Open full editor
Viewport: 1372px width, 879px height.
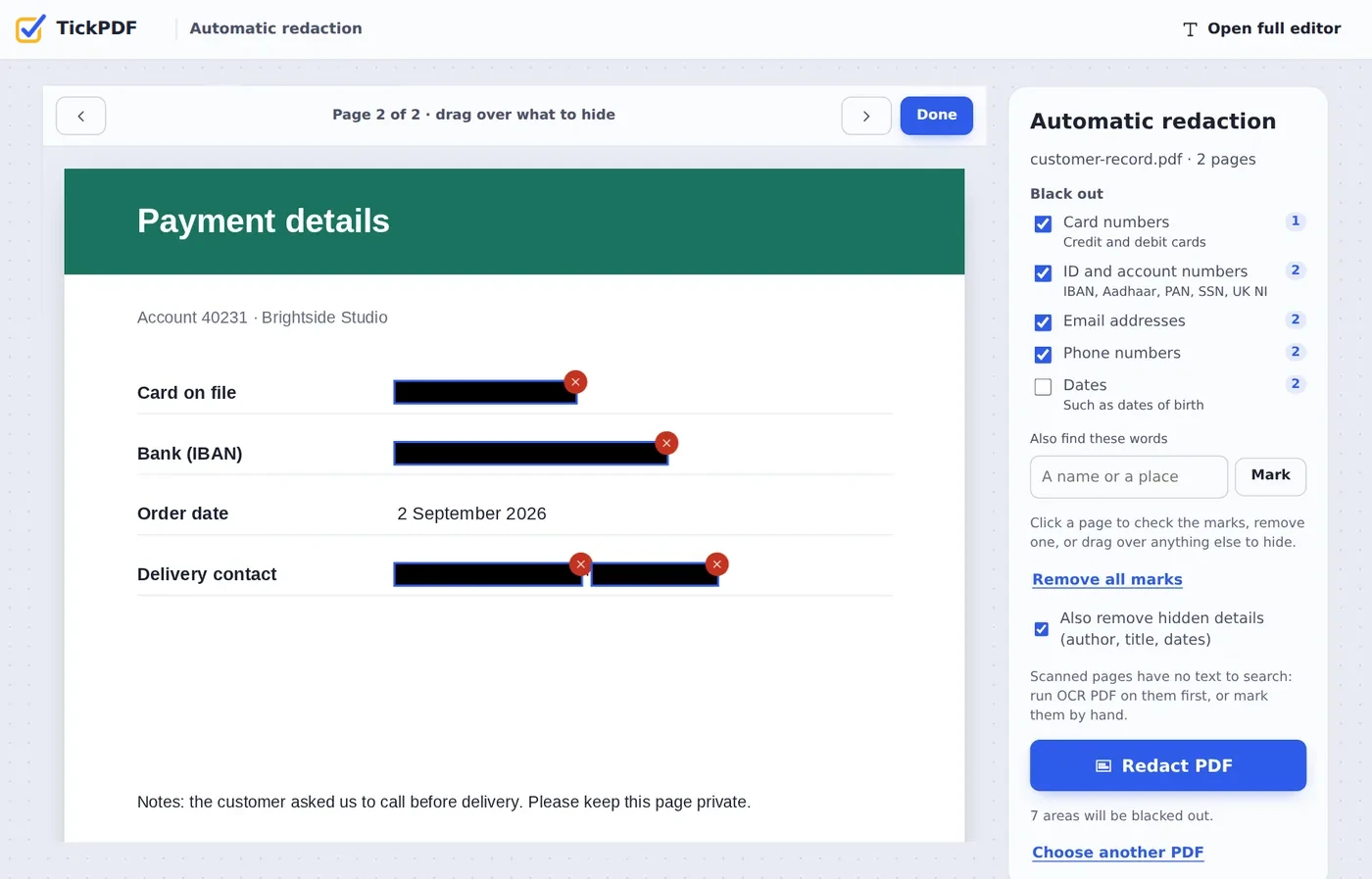(x=1261, y=28)
